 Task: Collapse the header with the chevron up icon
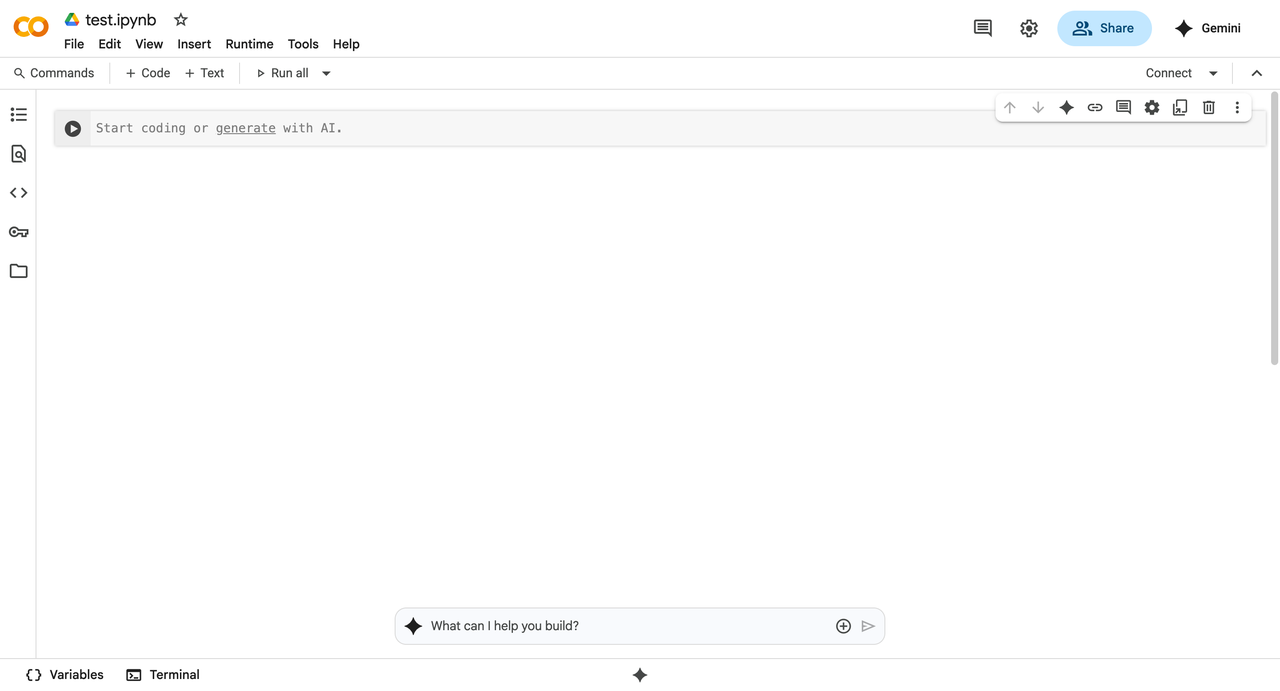tap(1257, 73)
